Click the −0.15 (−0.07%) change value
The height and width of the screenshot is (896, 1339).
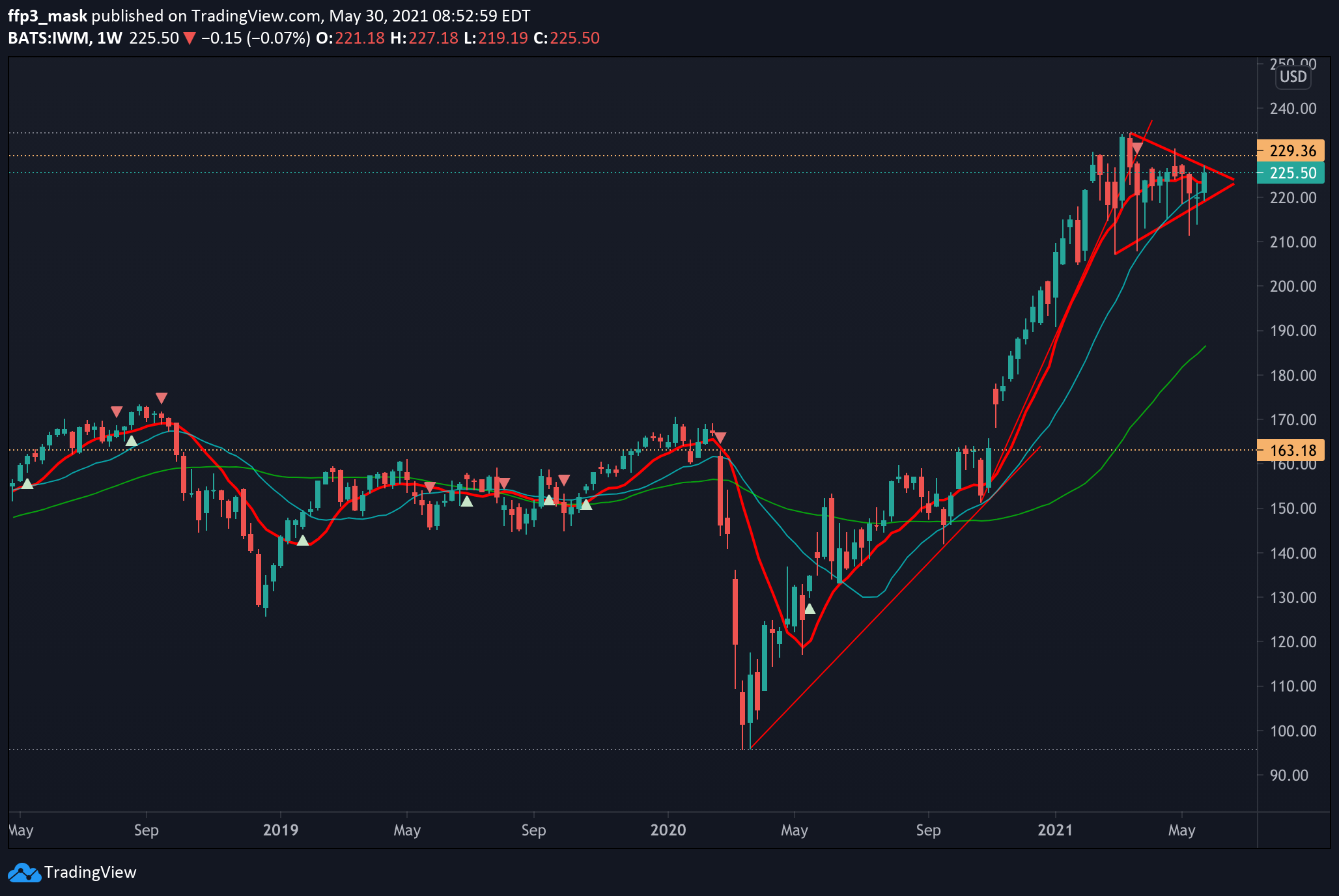[256, 38]
